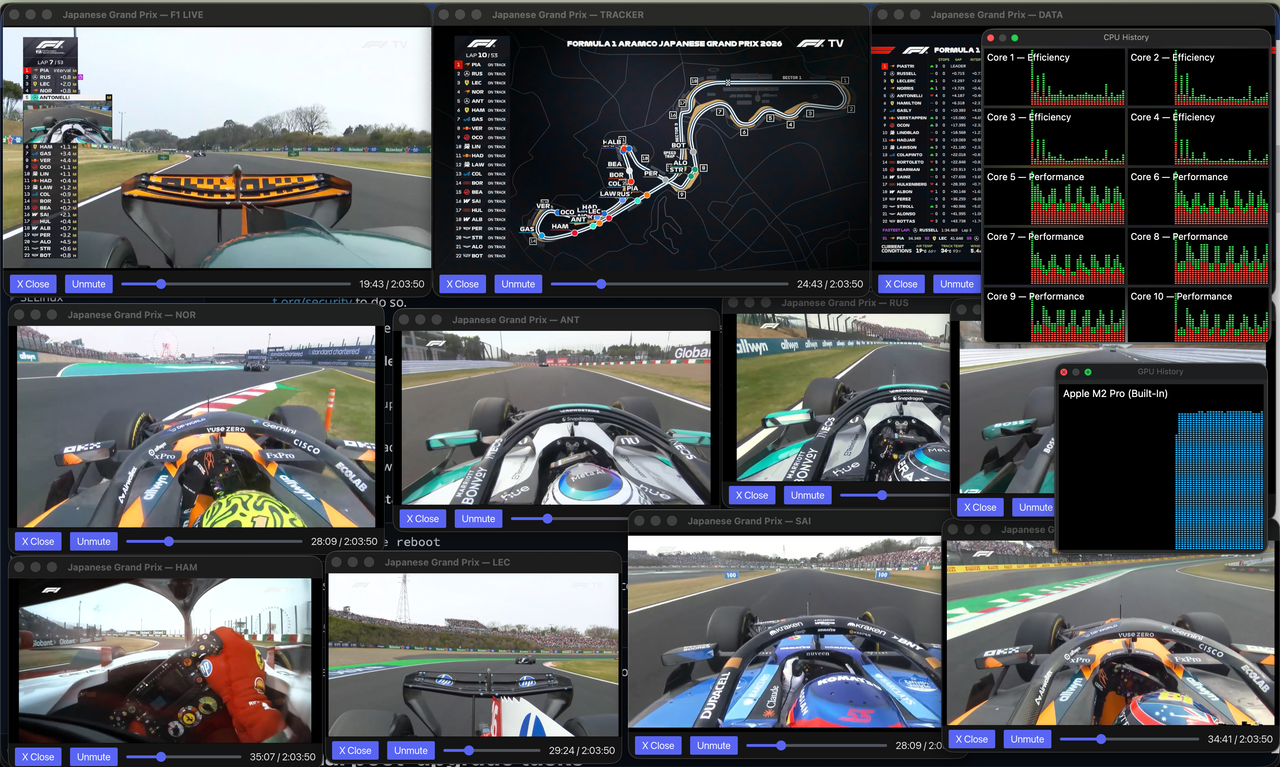This screenshot has height=767, width=1280.
Task: Click the '29:24 / 2:03:50' time in LEC window
Action: pos(582,750)
